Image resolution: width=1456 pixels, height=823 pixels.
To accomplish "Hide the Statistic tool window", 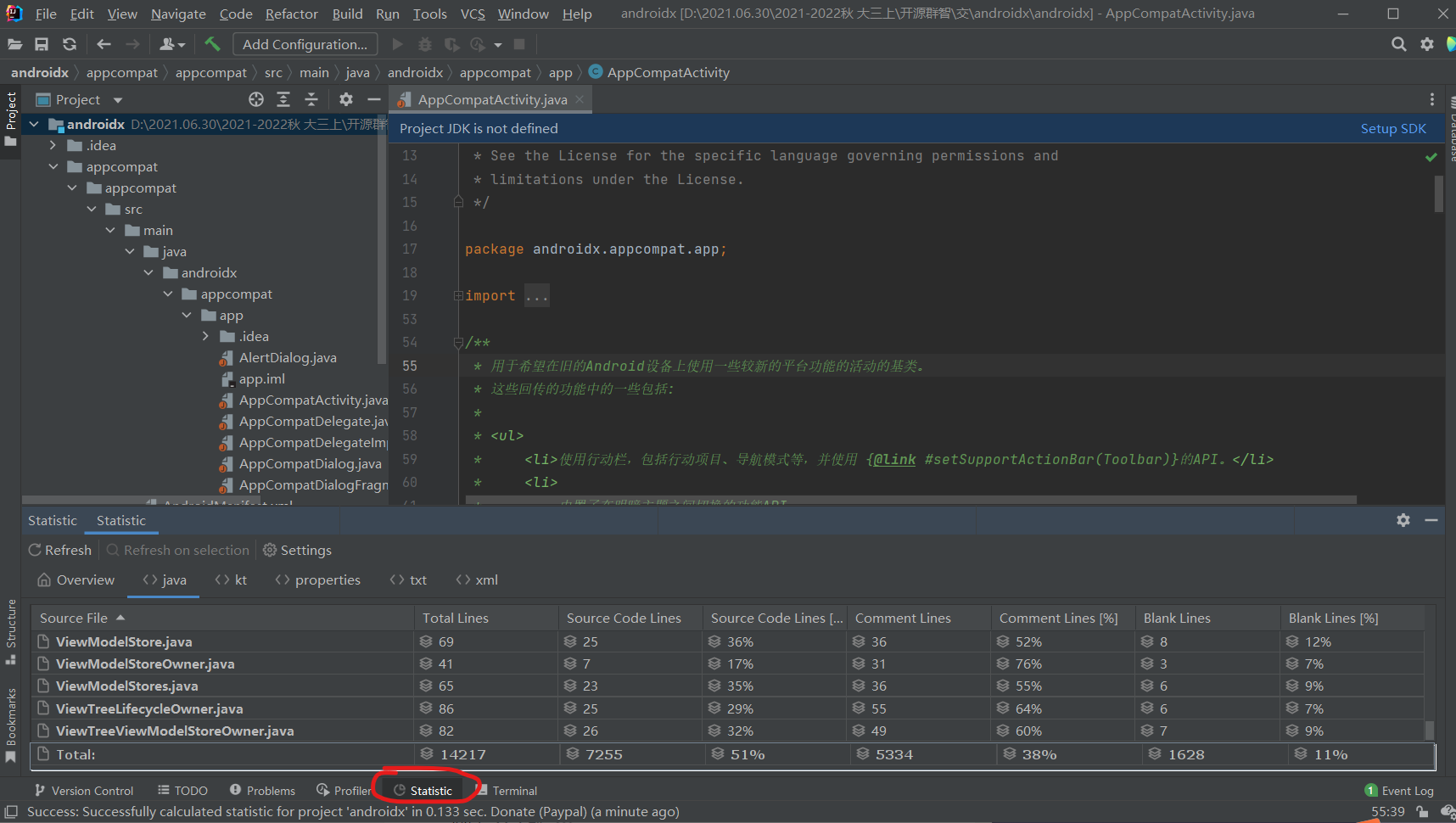I will (1431, 520).
